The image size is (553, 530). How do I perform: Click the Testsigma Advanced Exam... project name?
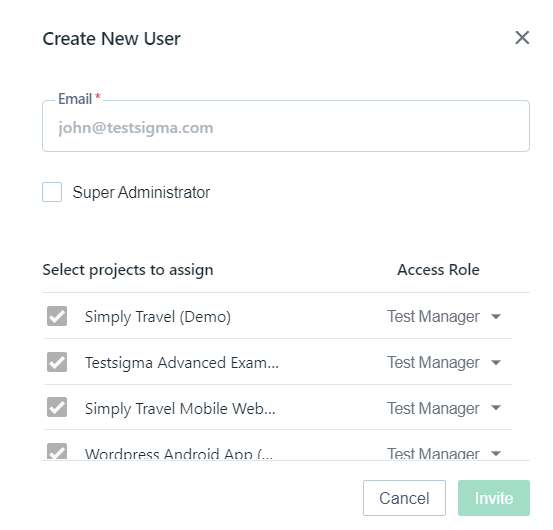(182, 363)
